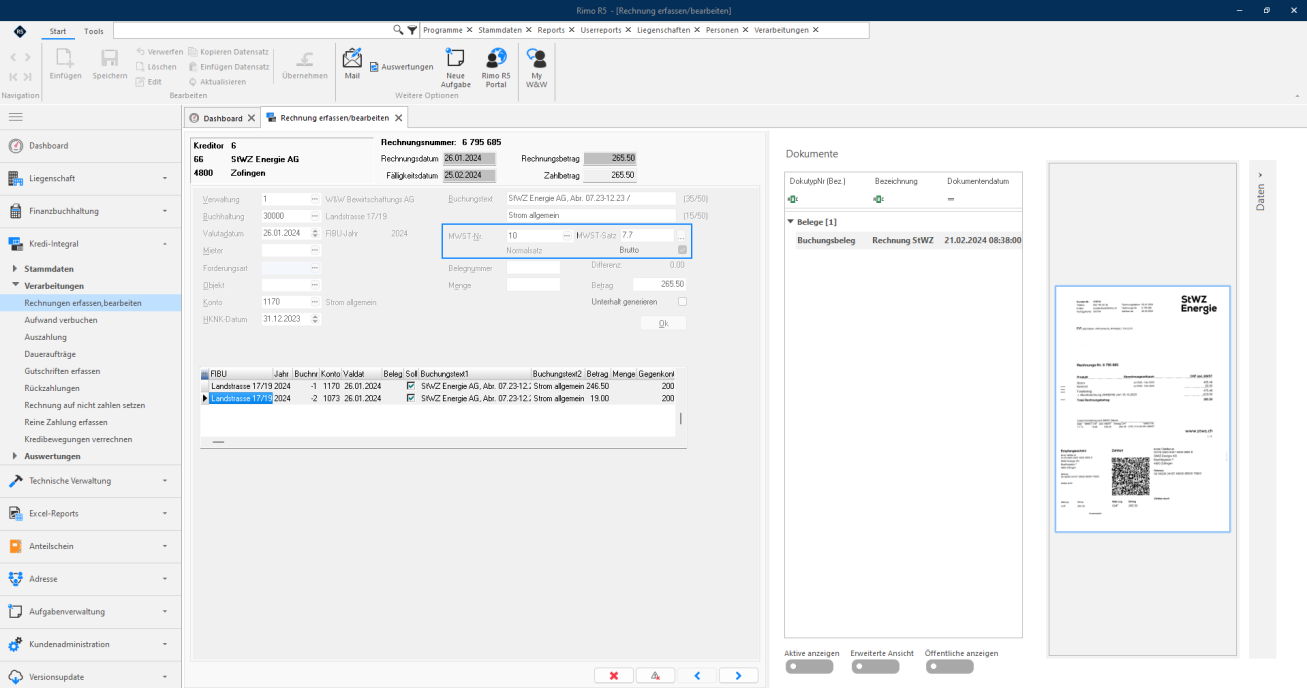Toggle Öffentliche anzeigen switch
The image size is (1307, 688).
[949, 666]
